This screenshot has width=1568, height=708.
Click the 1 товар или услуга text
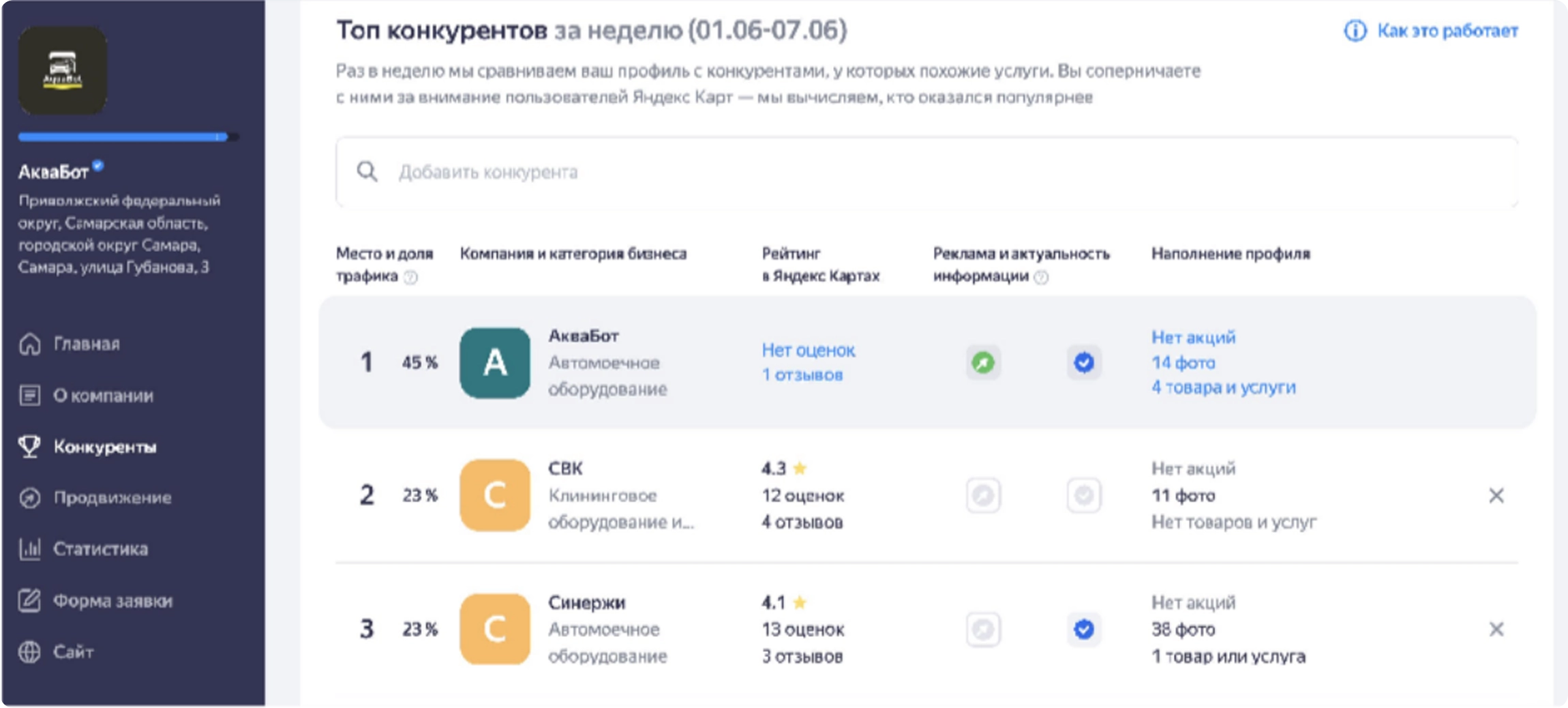click(1228, 657)
